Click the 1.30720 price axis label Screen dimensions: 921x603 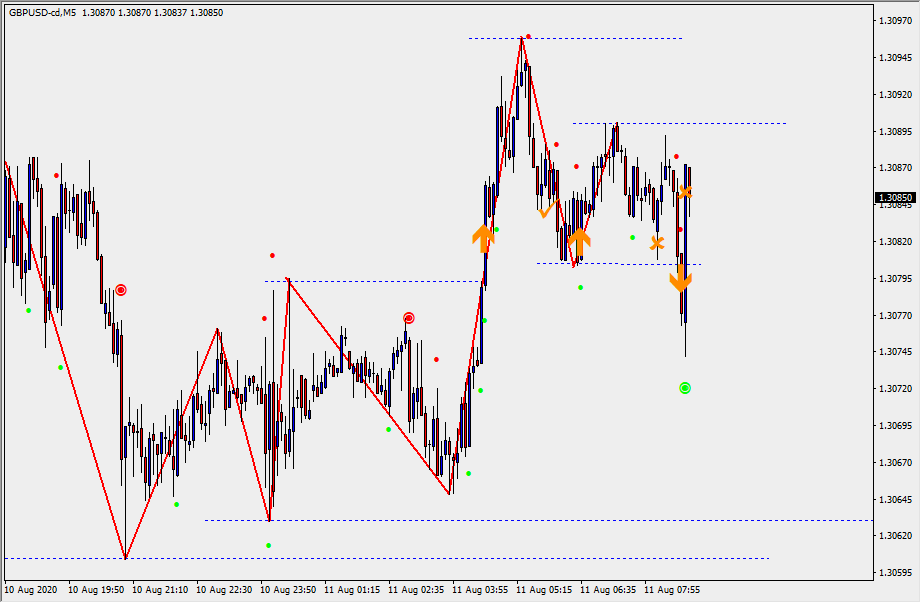click(894, 388)
